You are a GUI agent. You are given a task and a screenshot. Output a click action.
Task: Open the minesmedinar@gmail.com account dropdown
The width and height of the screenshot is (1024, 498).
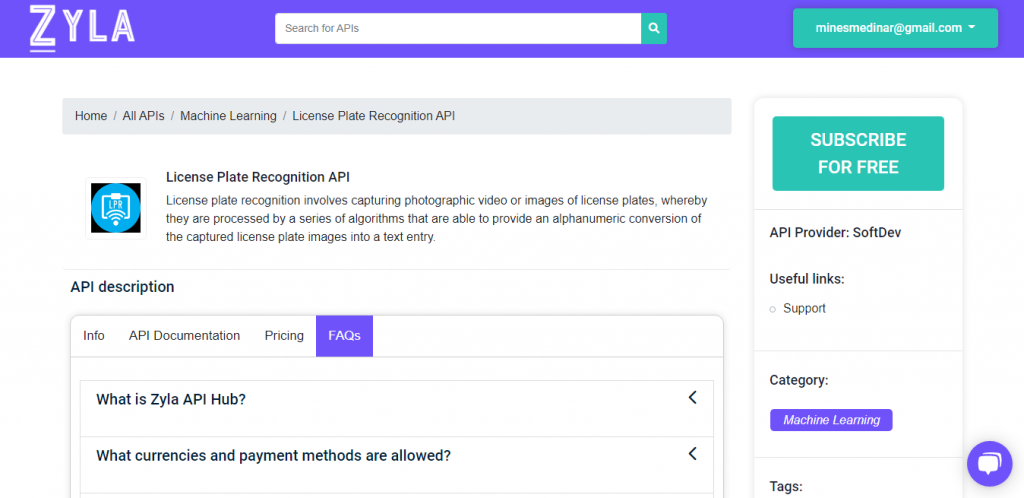tap(895, 28)
